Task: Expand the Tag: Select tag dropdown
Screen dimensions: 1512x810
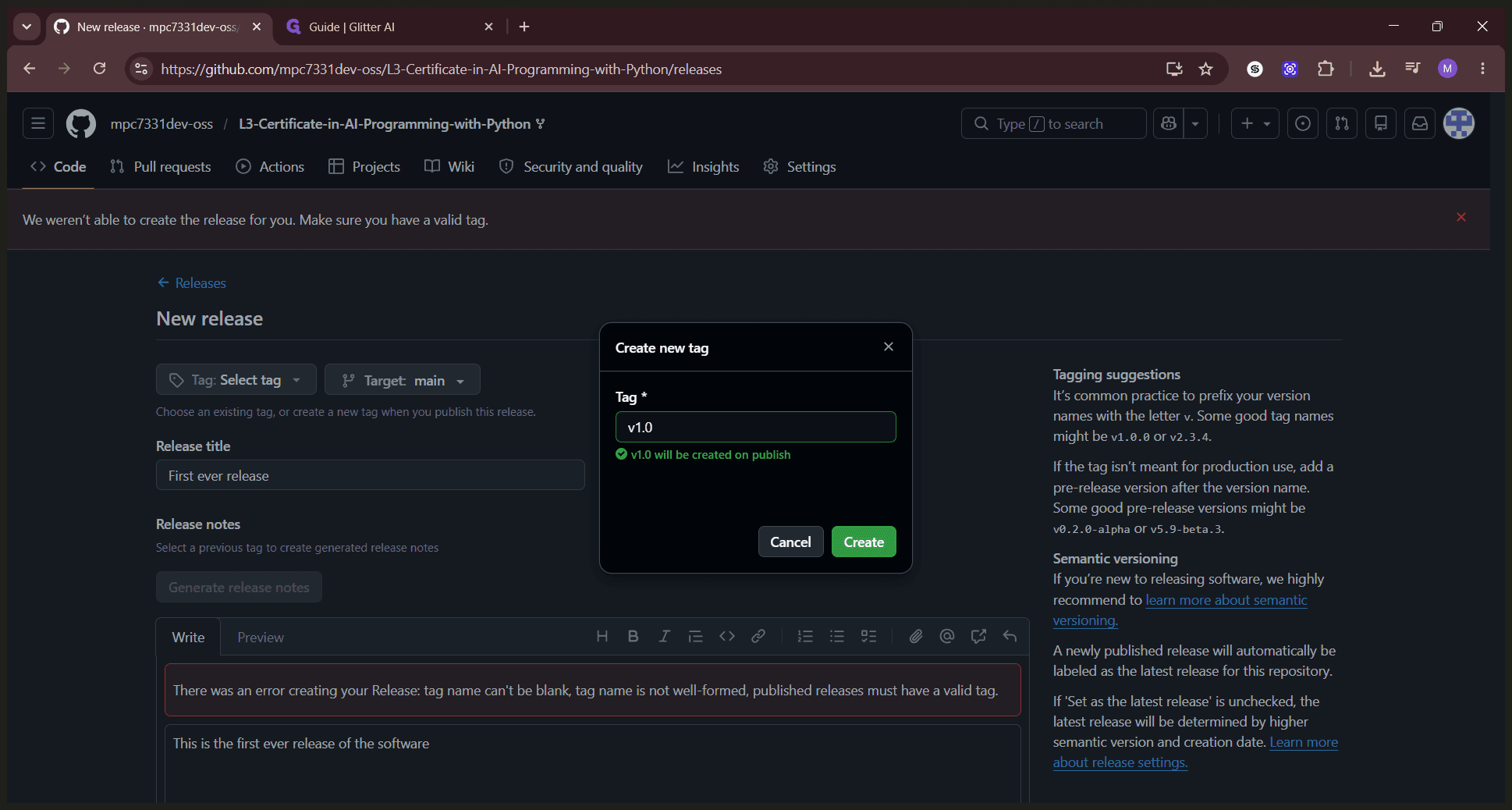Action: click(236, 380)
